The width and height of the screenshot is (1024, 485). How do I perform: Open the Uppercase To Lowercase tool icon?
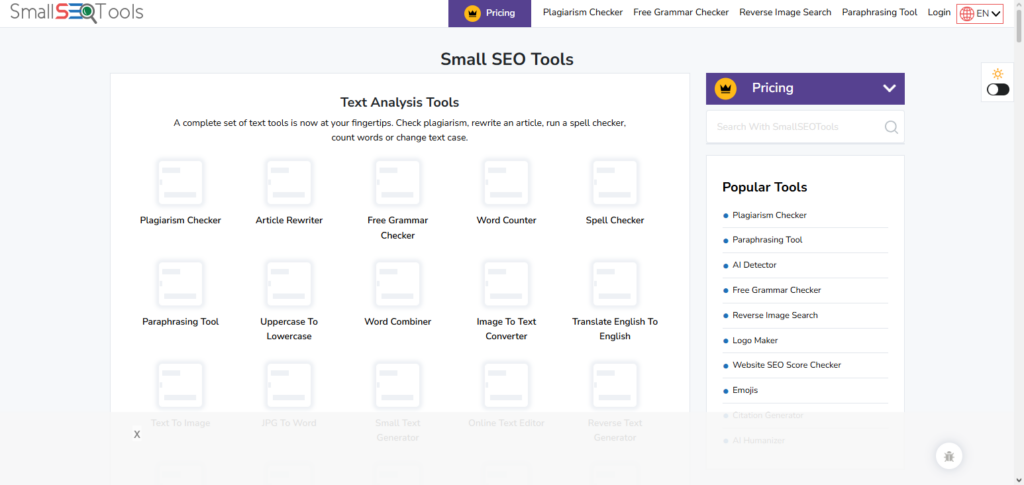pyautogui.click(x=289, y=284)
